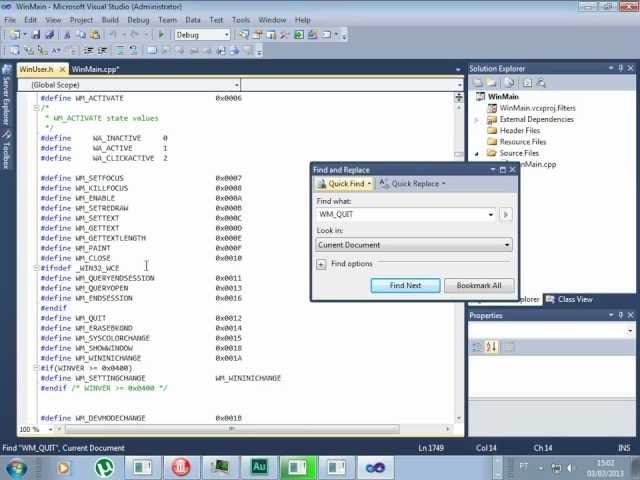Click the '#define WM_QUIT' line in code

(x=141, y=318)
